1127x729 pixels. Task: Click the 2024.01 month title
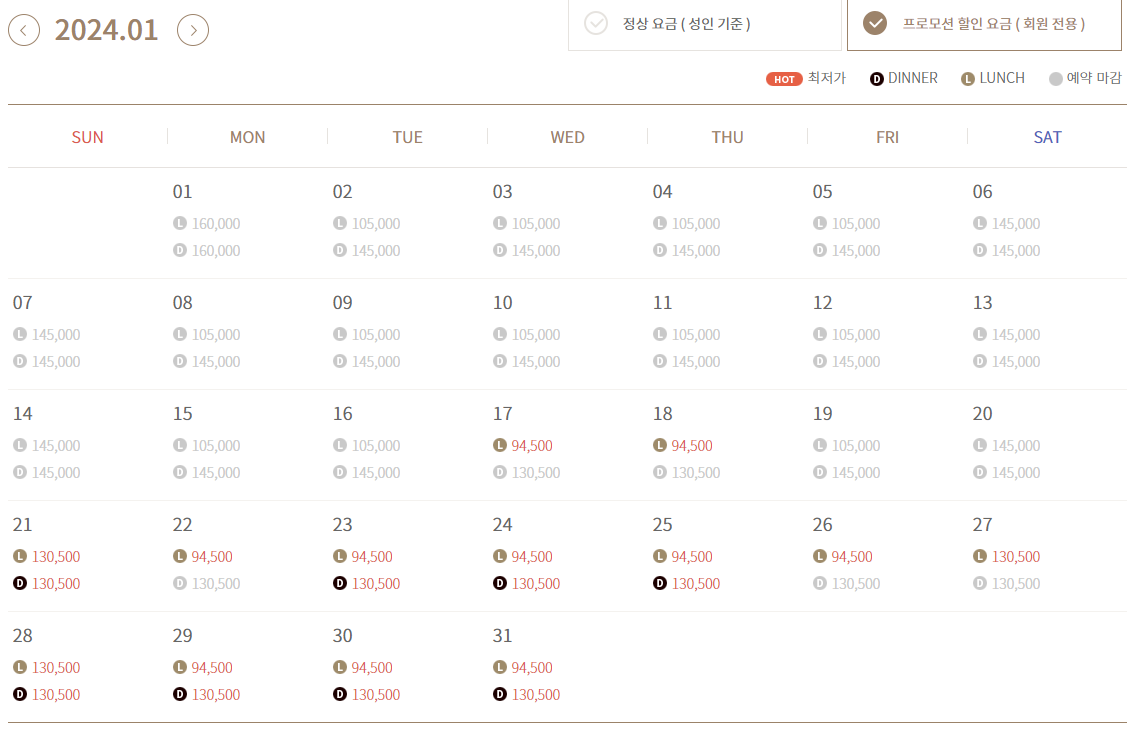click(x=107, y=30)
